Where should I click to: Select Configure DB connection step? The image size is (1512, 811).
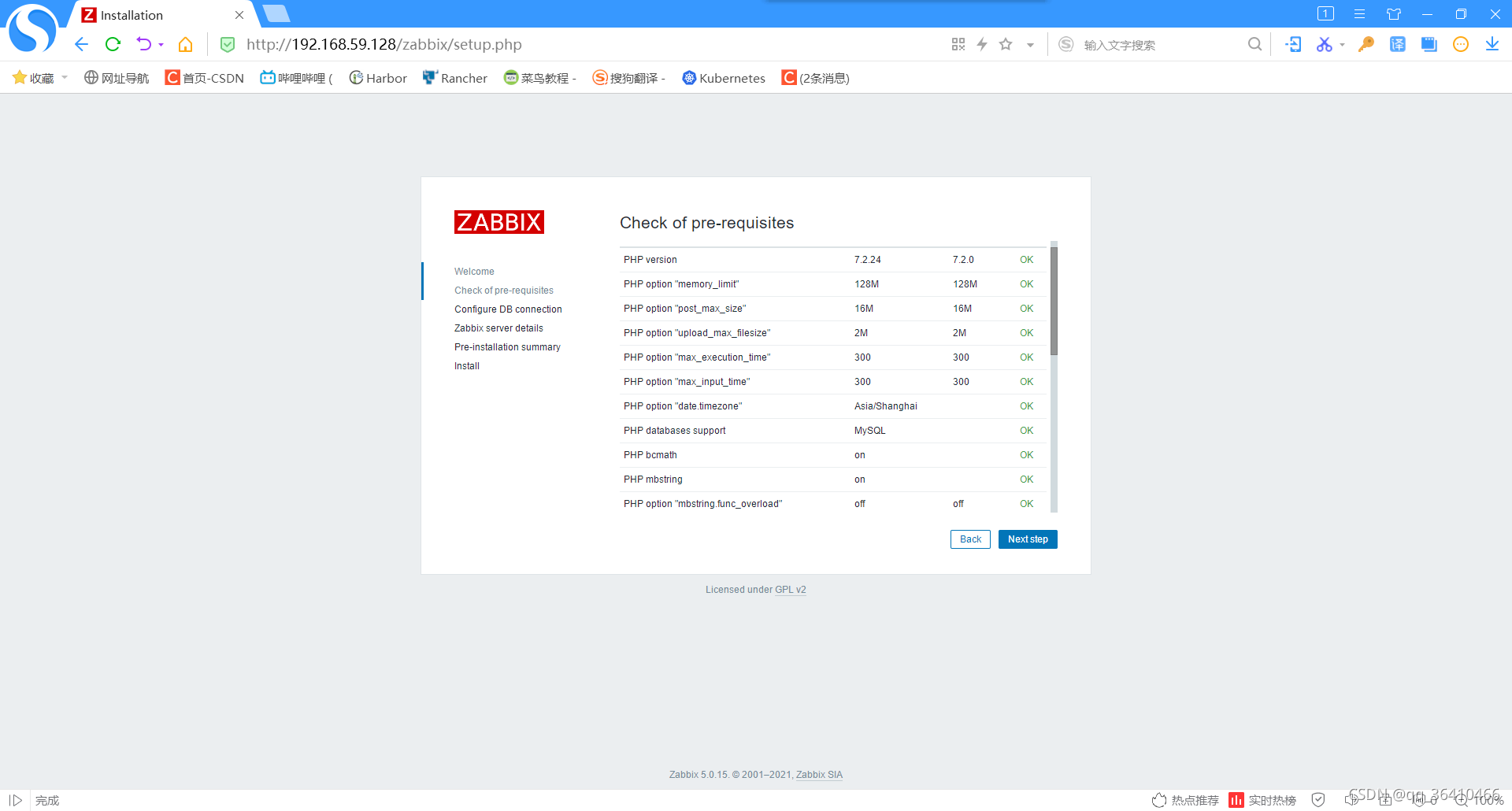coord(508,309)
